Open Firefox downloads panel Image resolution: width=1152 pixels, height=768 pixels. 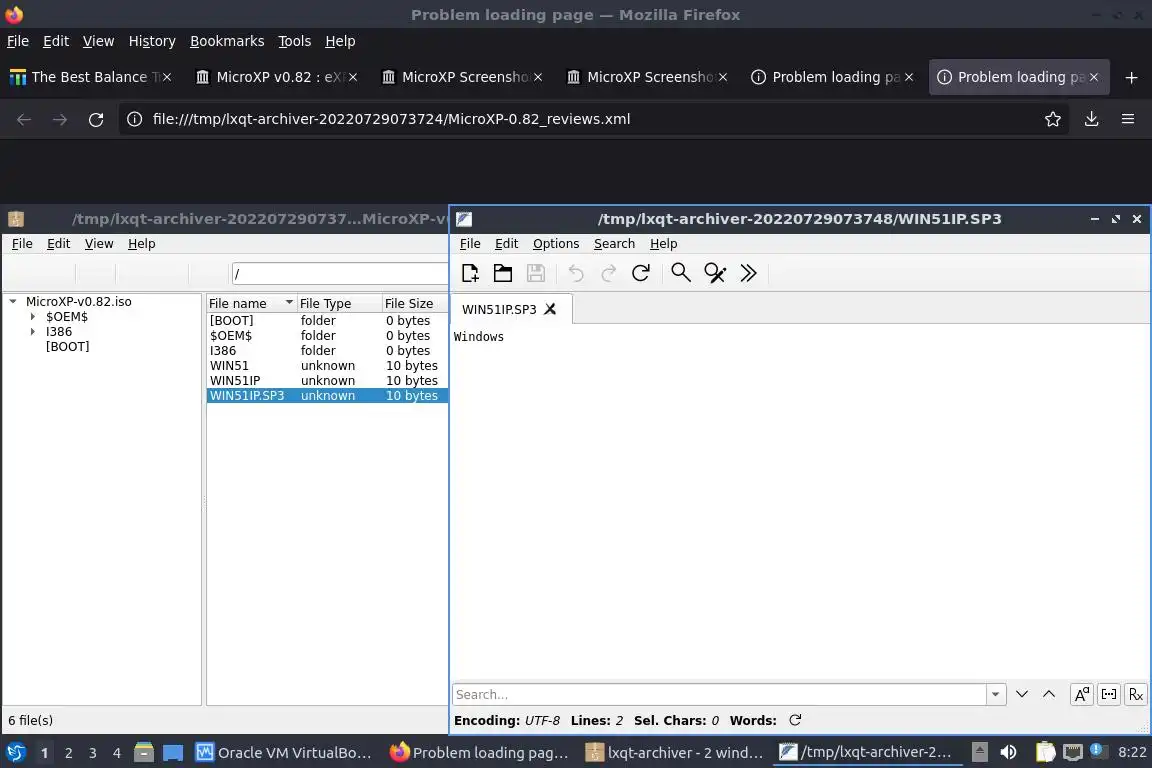[x=1092, y=119]
